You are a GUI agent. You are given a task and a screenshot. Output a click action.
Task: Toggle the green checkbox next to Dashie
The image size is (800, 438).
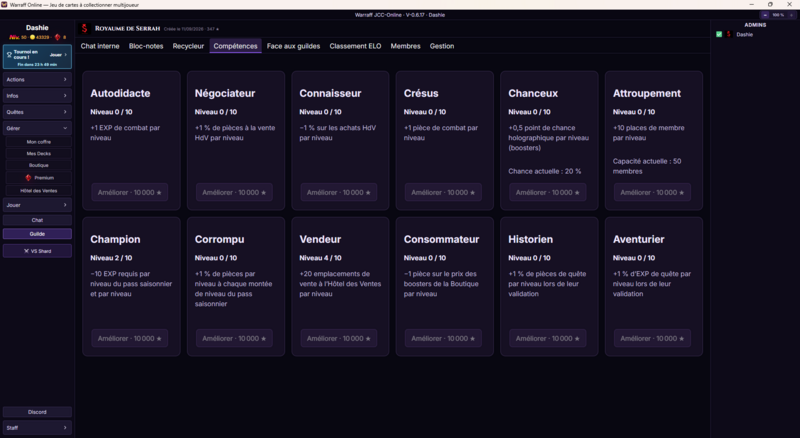[719, 34]
